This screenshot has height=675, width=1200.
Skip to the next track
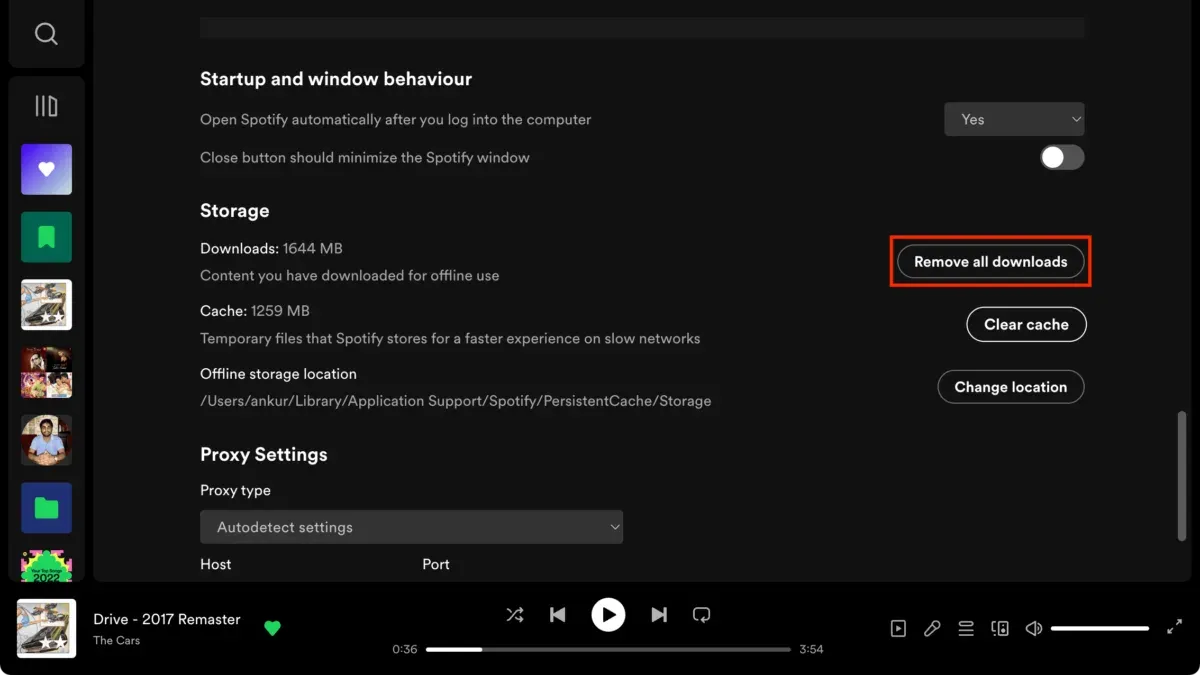[659, 615]
